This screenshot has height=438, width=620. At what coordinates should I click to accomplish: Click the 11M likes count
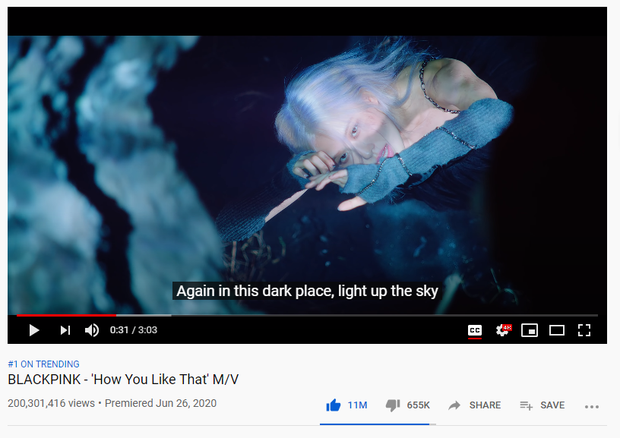point(357,405)
